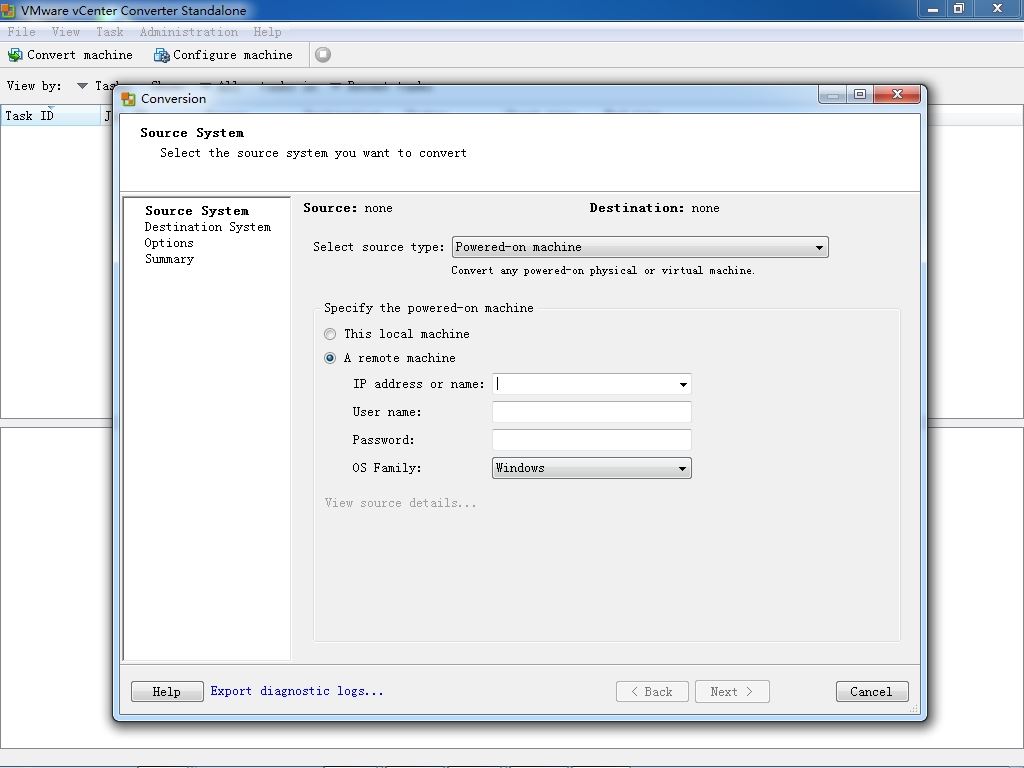
Task: Open the File menu
Action: tap(21, 31)
